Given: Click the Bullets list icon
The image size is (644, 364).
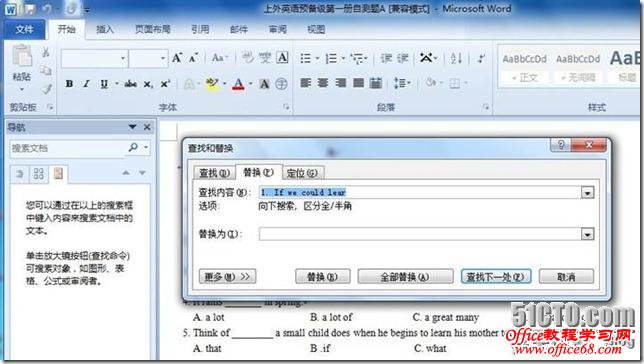Looking at the screenshot, I should [306, 58].
